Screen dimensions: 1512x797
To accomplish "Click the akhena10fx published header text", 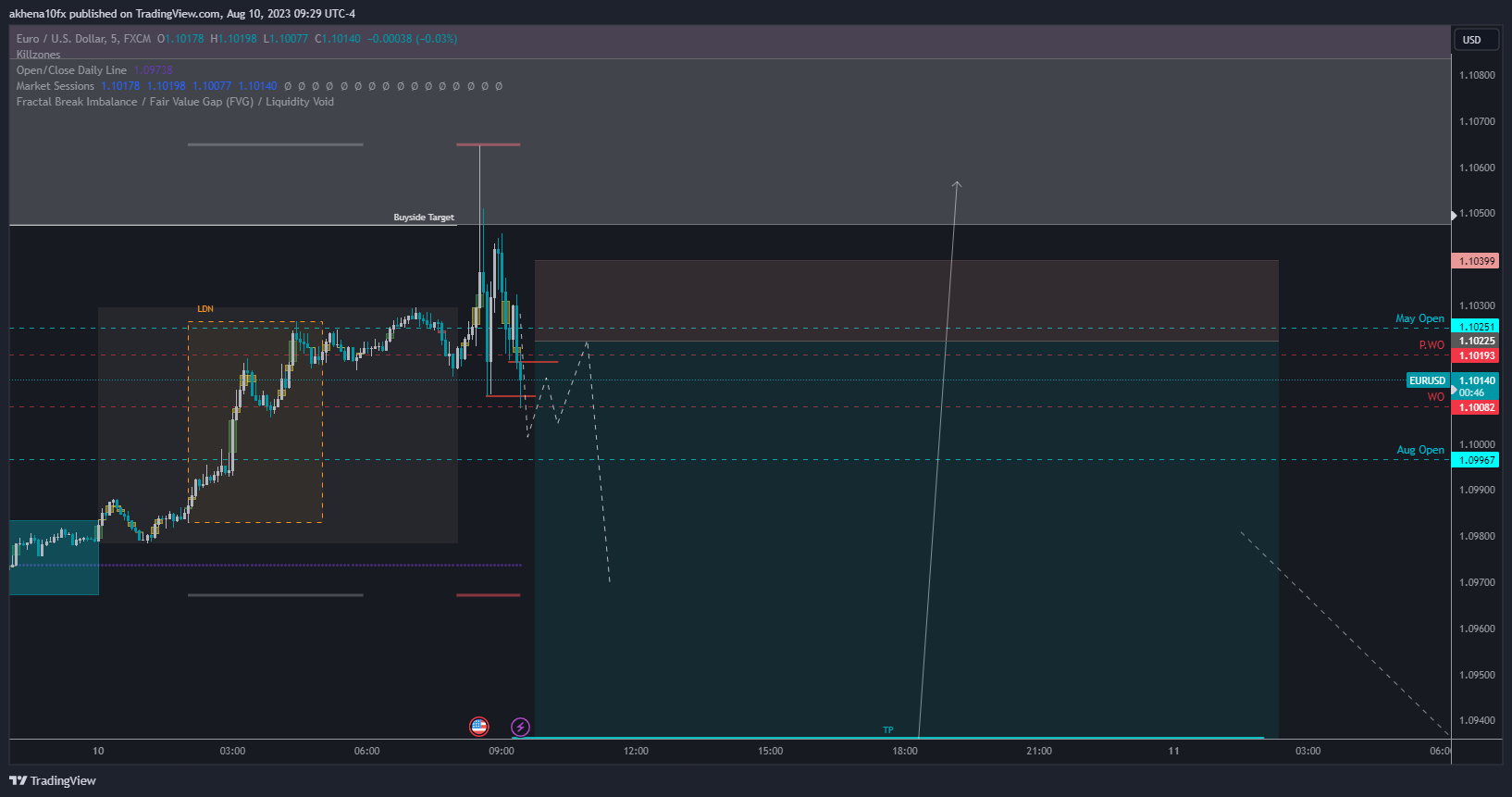I will 182,14.
